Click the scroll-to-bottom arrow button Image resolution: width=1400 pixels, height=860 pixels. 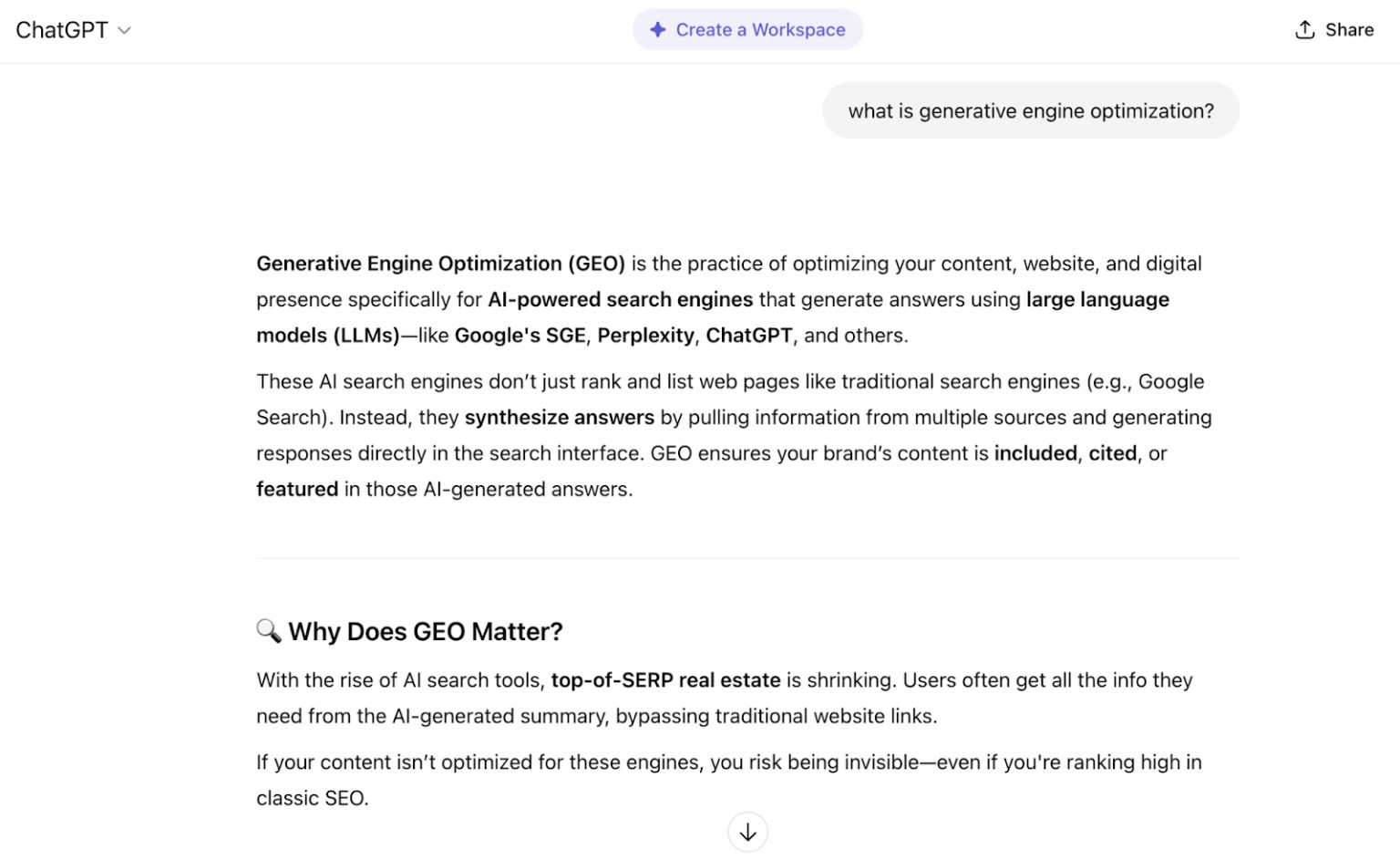[747, 831]
